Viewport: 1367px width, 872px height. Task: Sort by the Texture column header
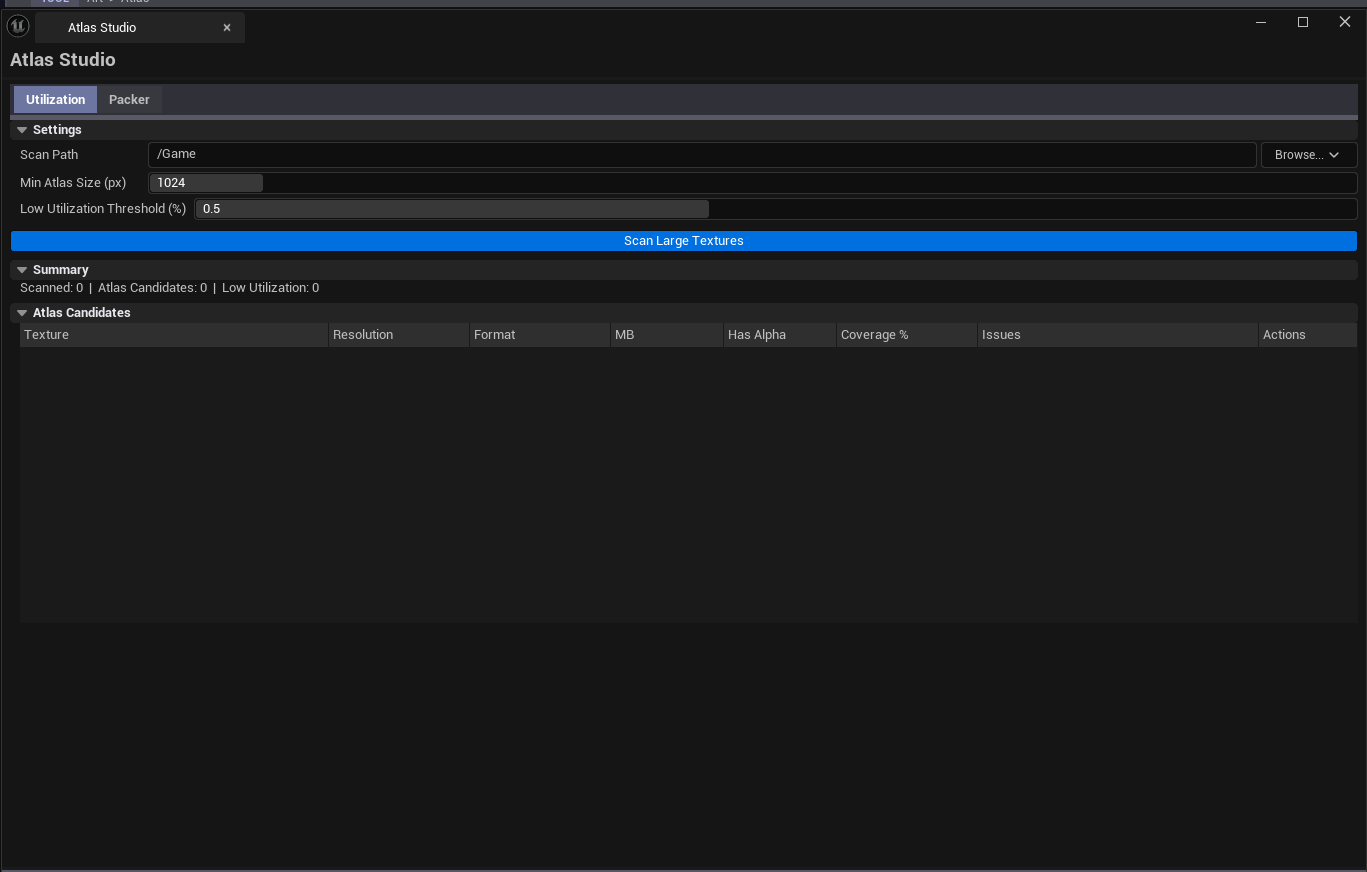(174, 335)
